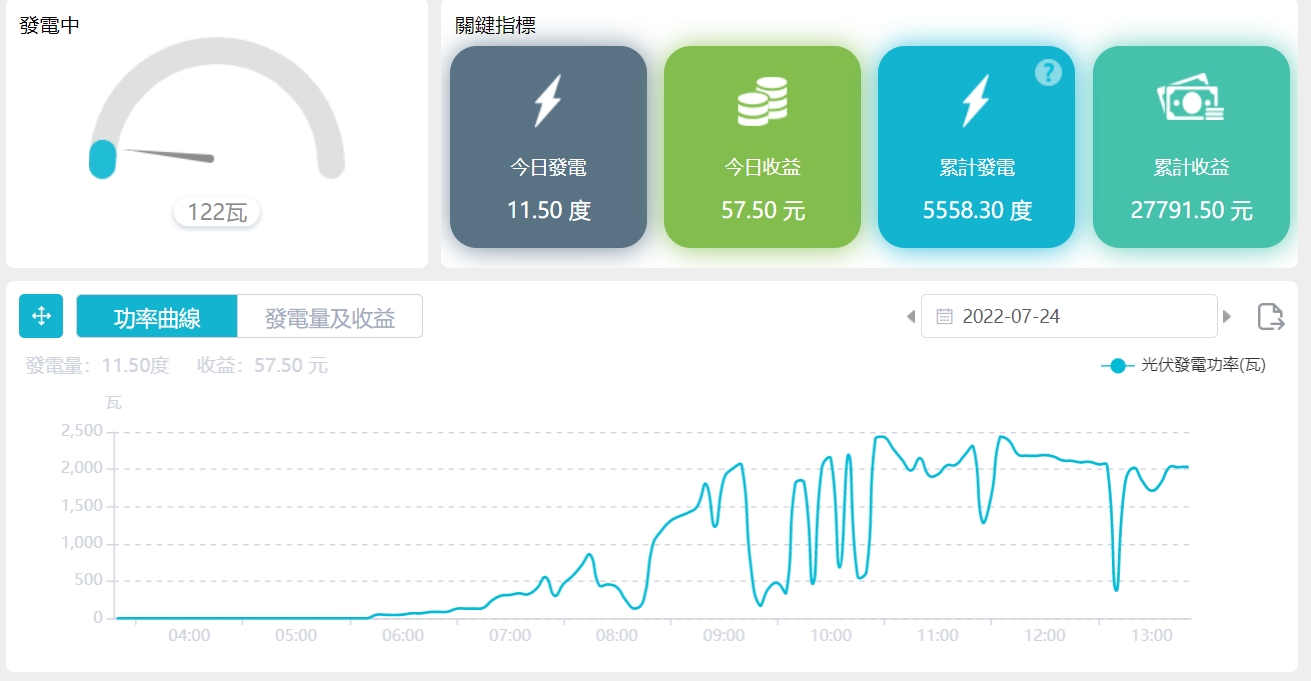This screenshot has width=1311, height=681.
Task: Go to next day with right arrow
Action: (x=1227, y=317)
